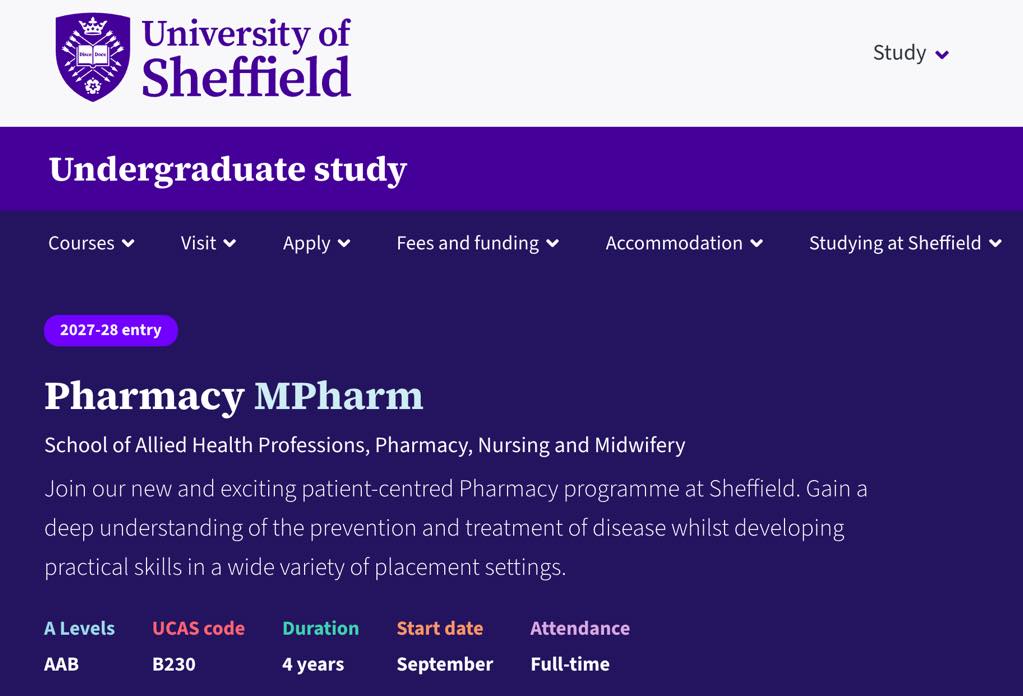Expand the Accommodation chevron arrow
This screenshot has height=696, width=1023.
(757, 243)
